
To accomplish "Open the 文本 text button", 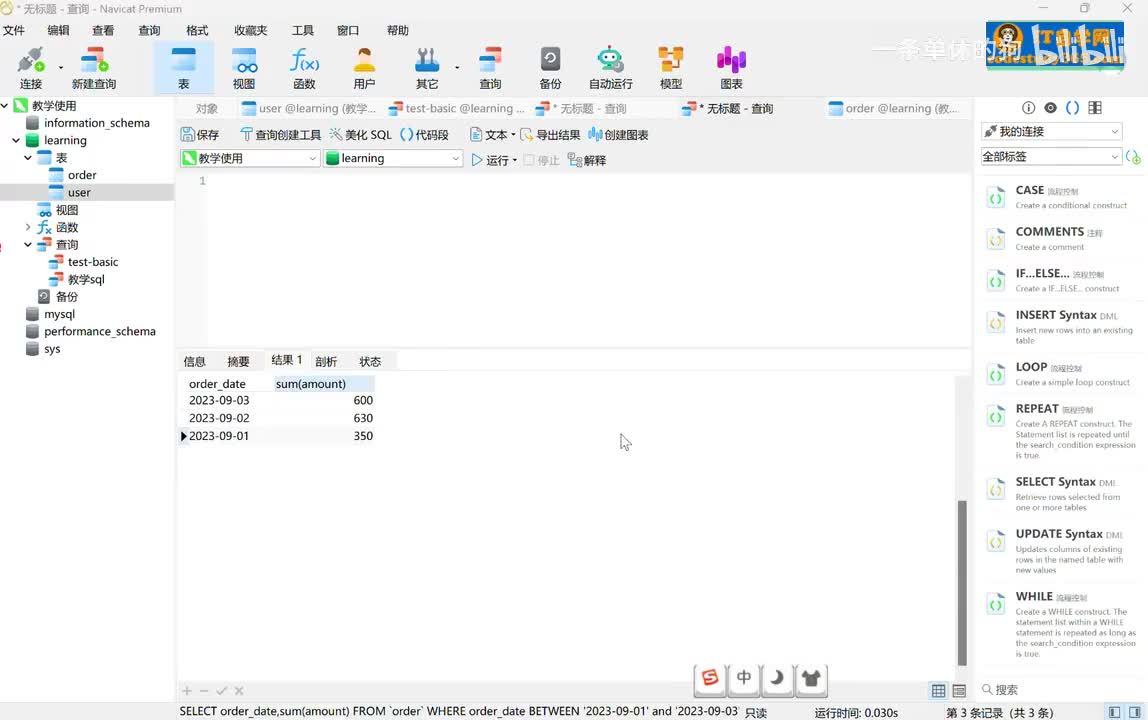I will [491, 135].
